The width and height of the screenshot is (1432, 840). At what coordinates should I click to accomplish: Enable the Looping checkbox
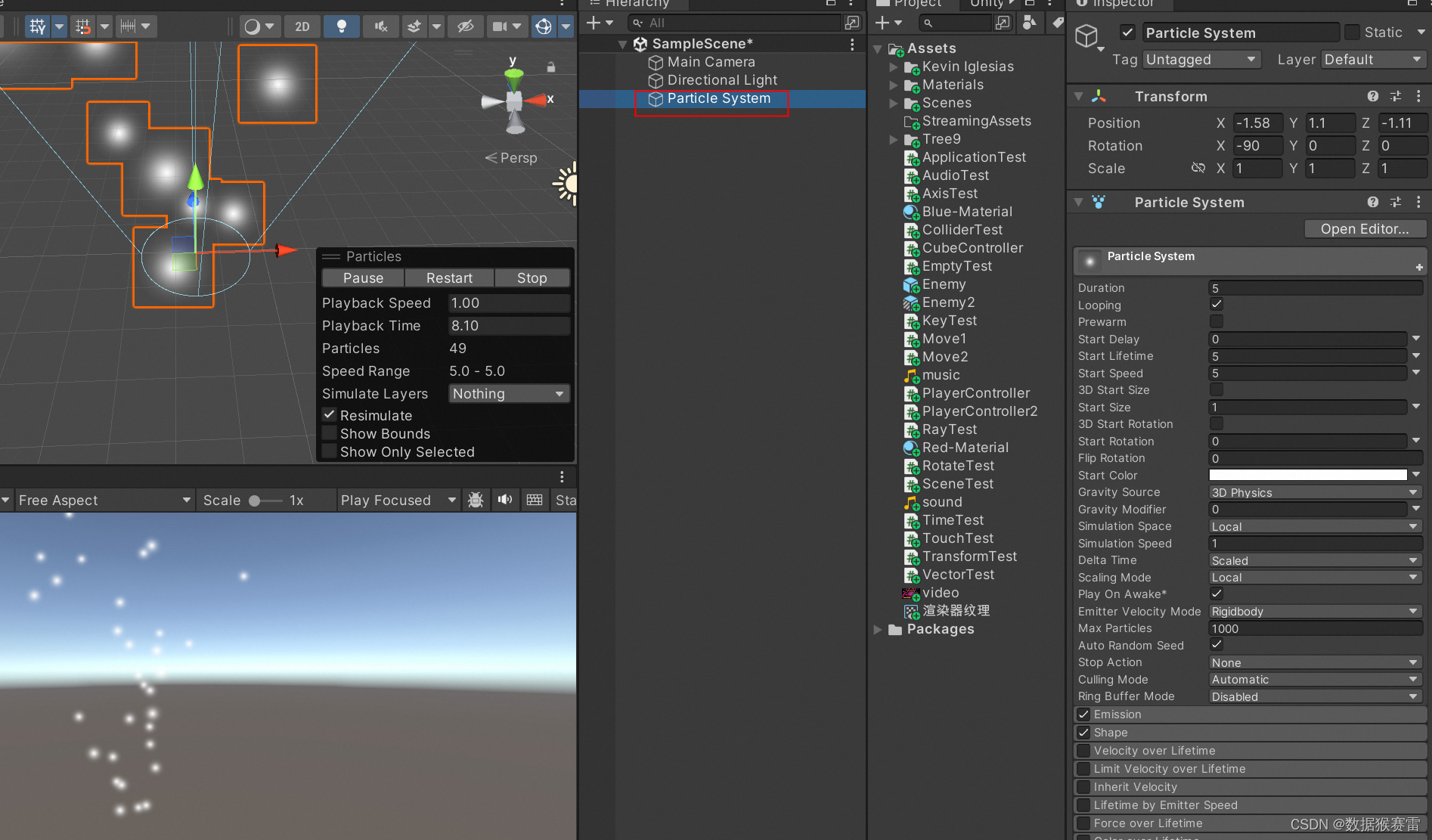[1216, 305]
